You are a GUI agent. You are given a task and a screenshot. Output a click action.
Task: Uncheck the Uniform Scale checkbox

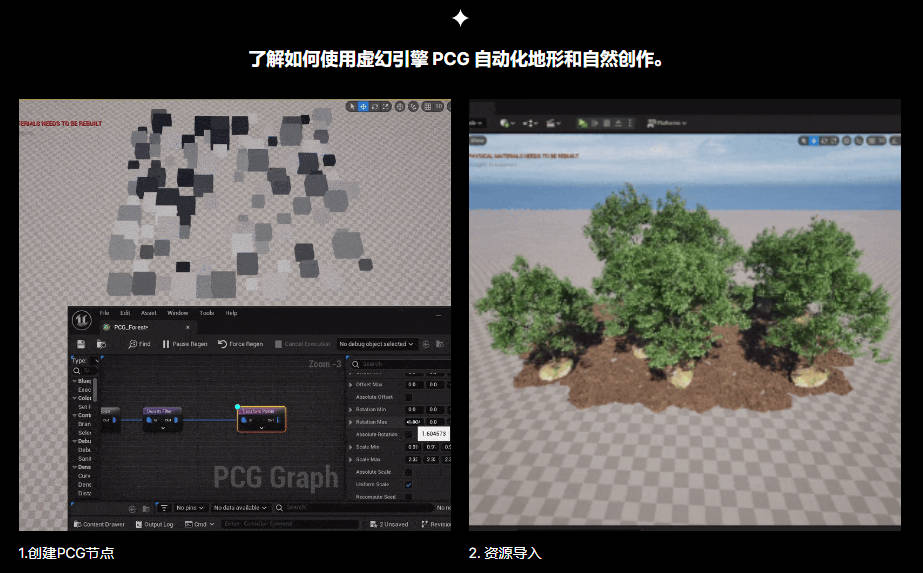(409, 484)
